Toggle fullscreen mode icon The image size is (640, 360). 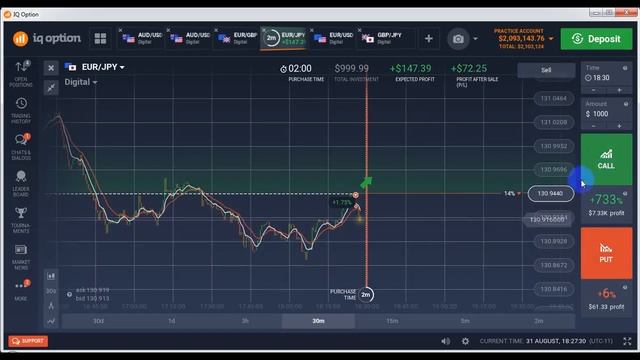[627, 341]
